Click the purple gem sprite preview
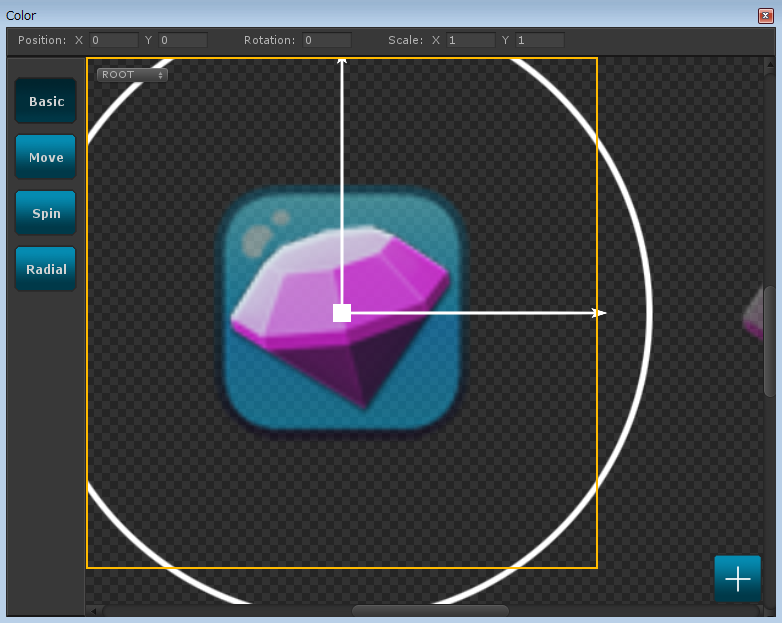The width and height of the screenshot is (782, 623). click(341, 316)
